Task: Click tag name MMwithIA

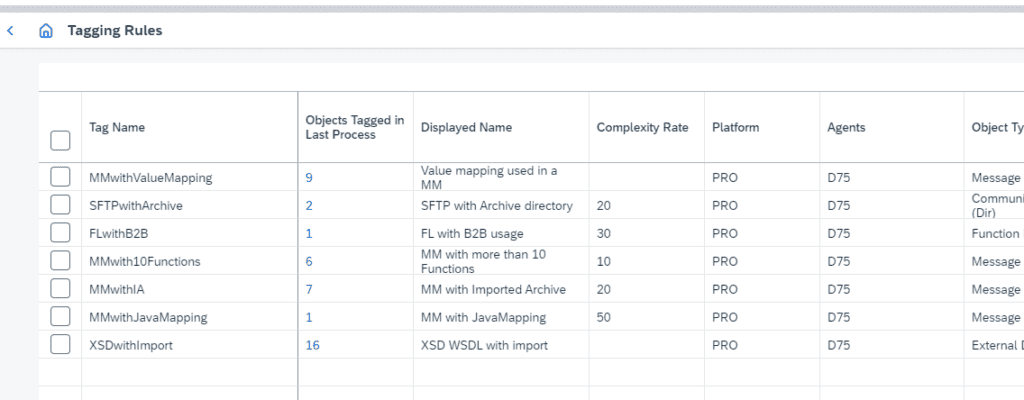Action: [116, 289]
